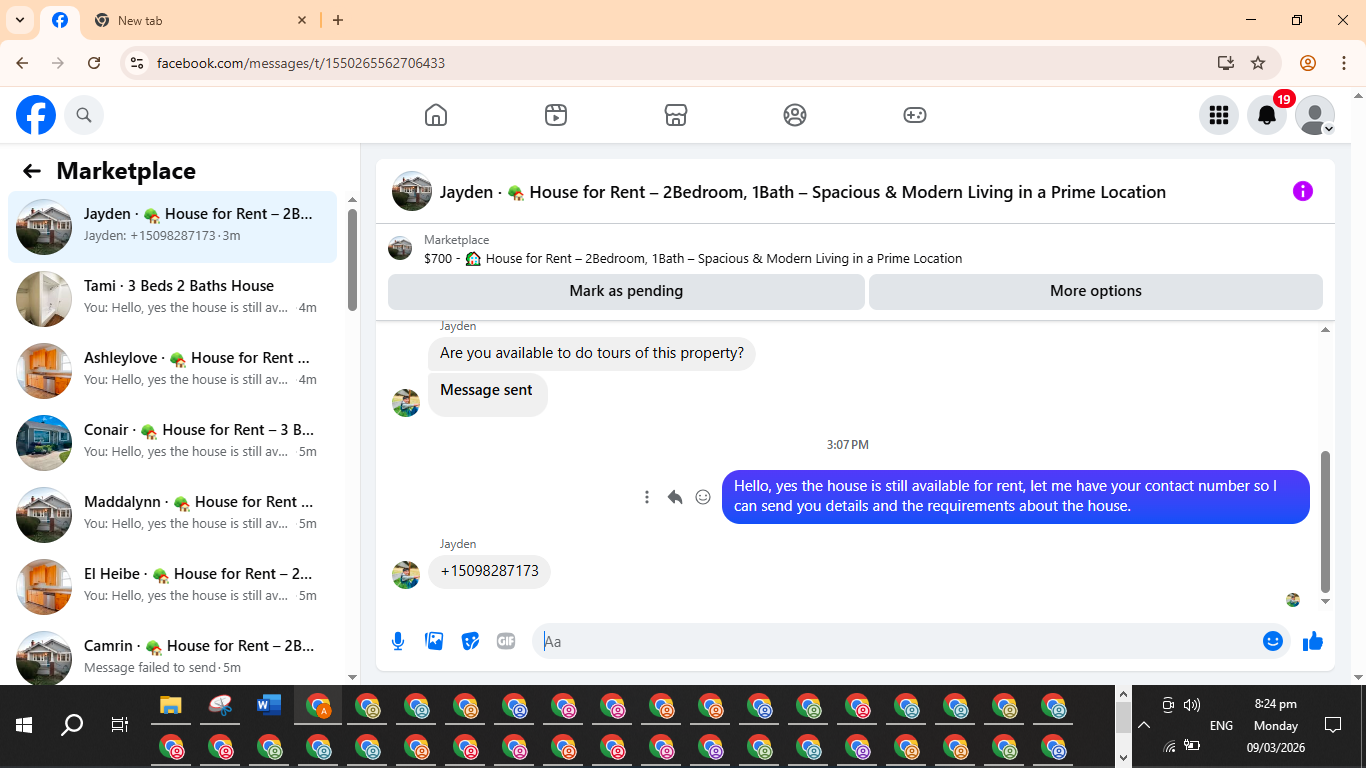This screenshot has height=768, width=1366.
Task: Open Chrome three-dot menu
Action: (1344, 63)
